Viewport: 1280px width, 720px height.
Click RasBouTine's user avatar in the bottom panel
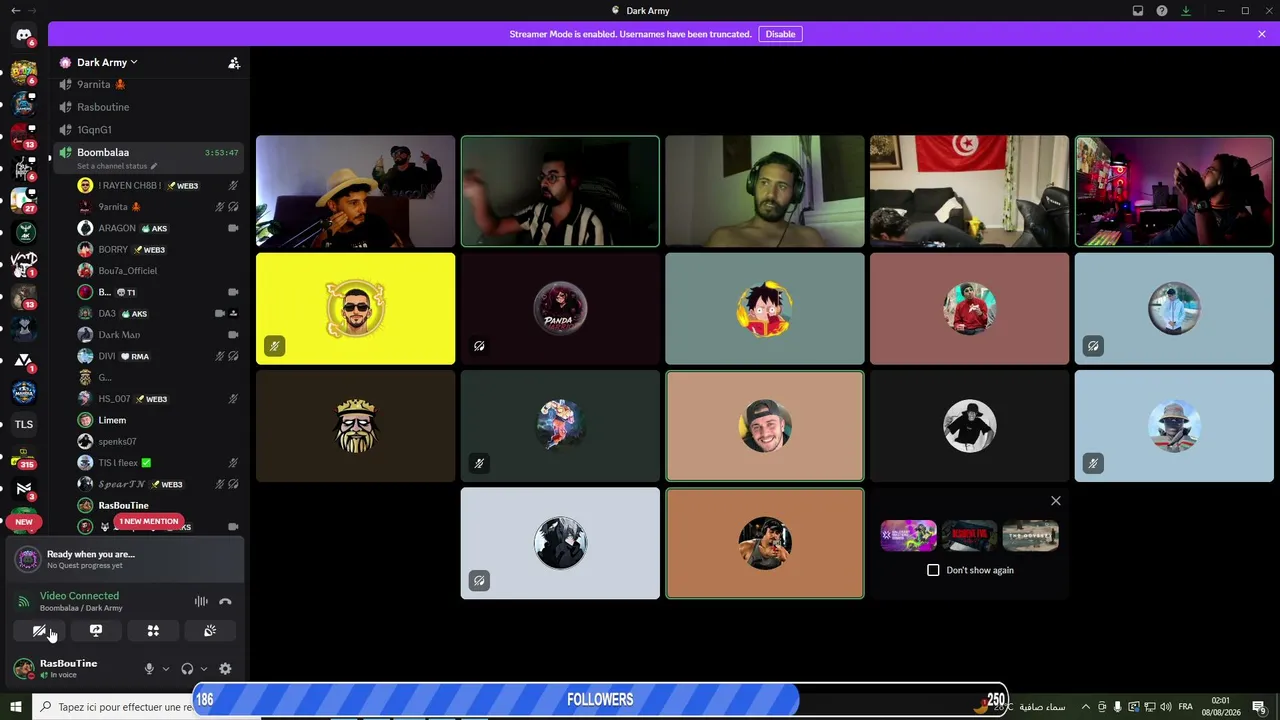coord(24,669)
